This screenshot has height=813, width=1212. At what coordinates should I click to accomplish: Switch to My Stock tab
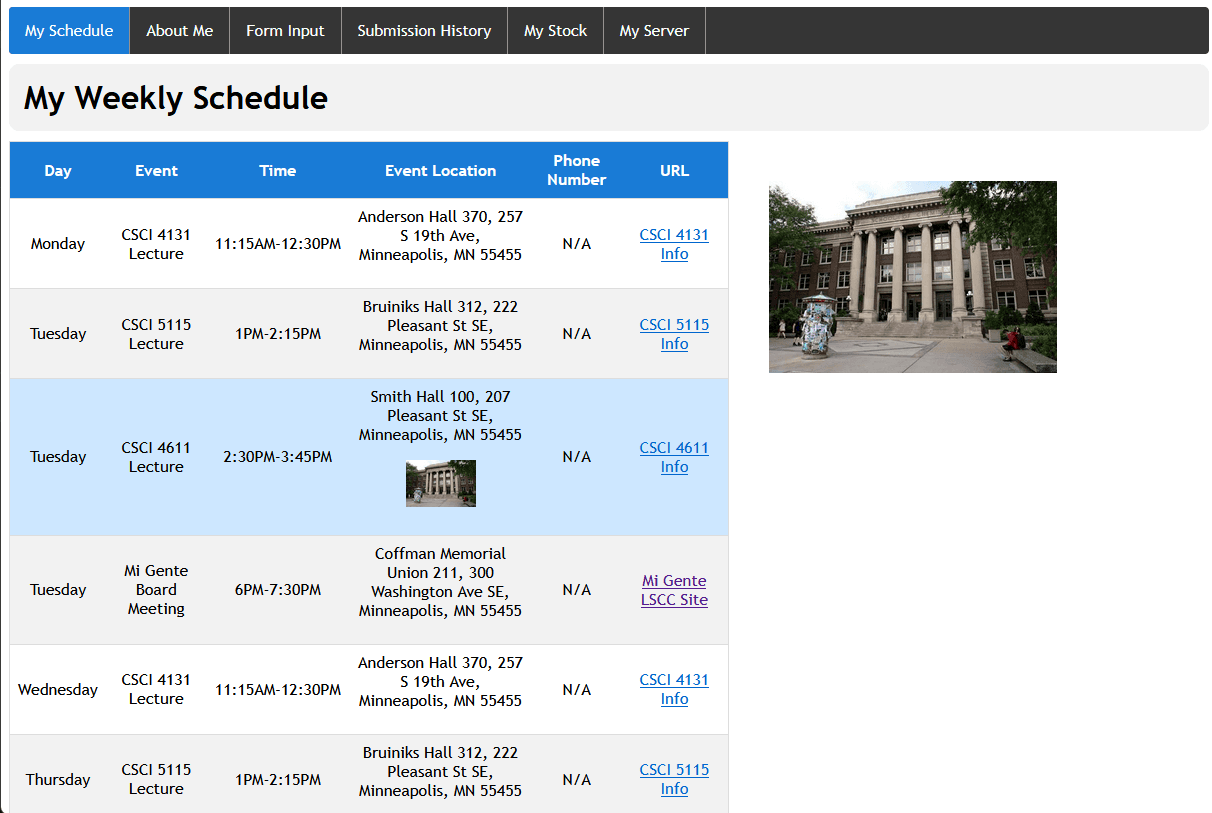click(555, 30)
